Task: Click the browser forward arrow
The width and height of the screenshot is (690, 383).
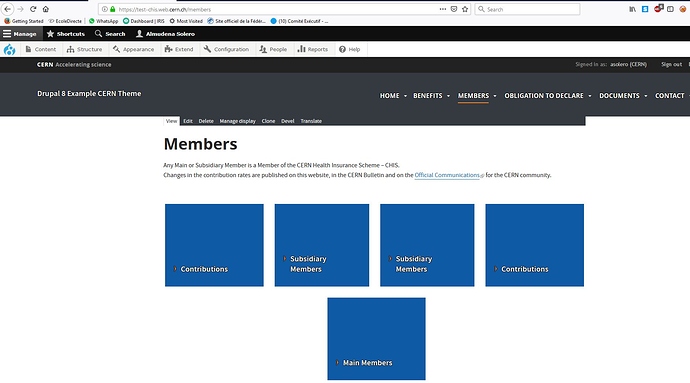Action: pyautogui.click(x=20, y=9)
